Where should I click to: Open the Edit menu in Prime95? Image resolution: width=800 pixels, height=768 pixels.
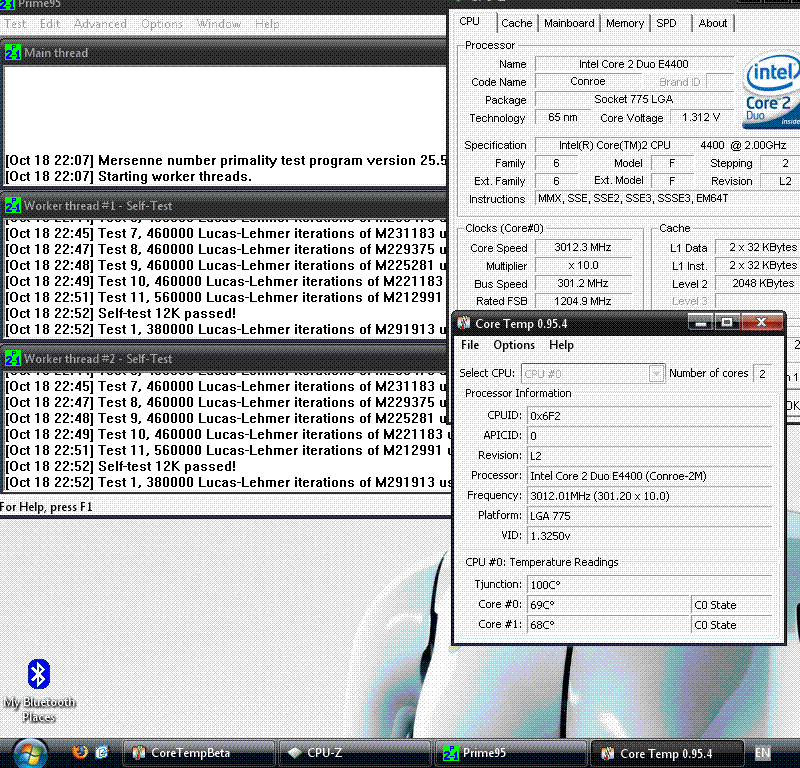[50, 24]
